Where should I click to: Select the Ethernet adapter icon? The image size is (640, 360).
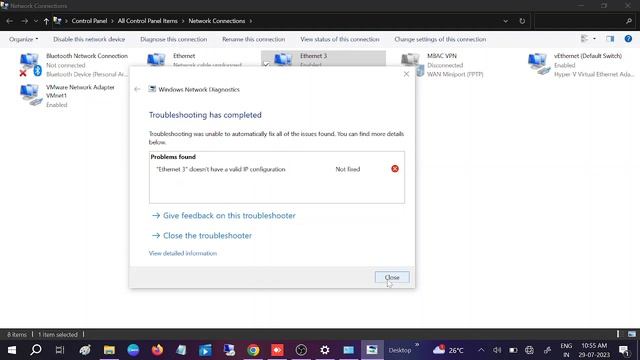(156, 60)
